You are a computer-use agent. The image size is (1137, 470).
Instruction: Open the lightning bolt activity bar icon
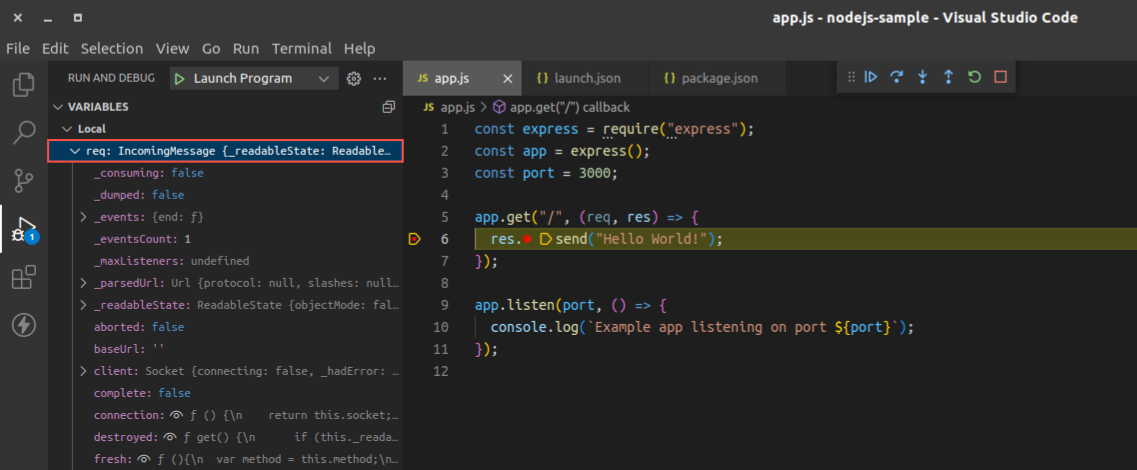(x=24, y=326)
